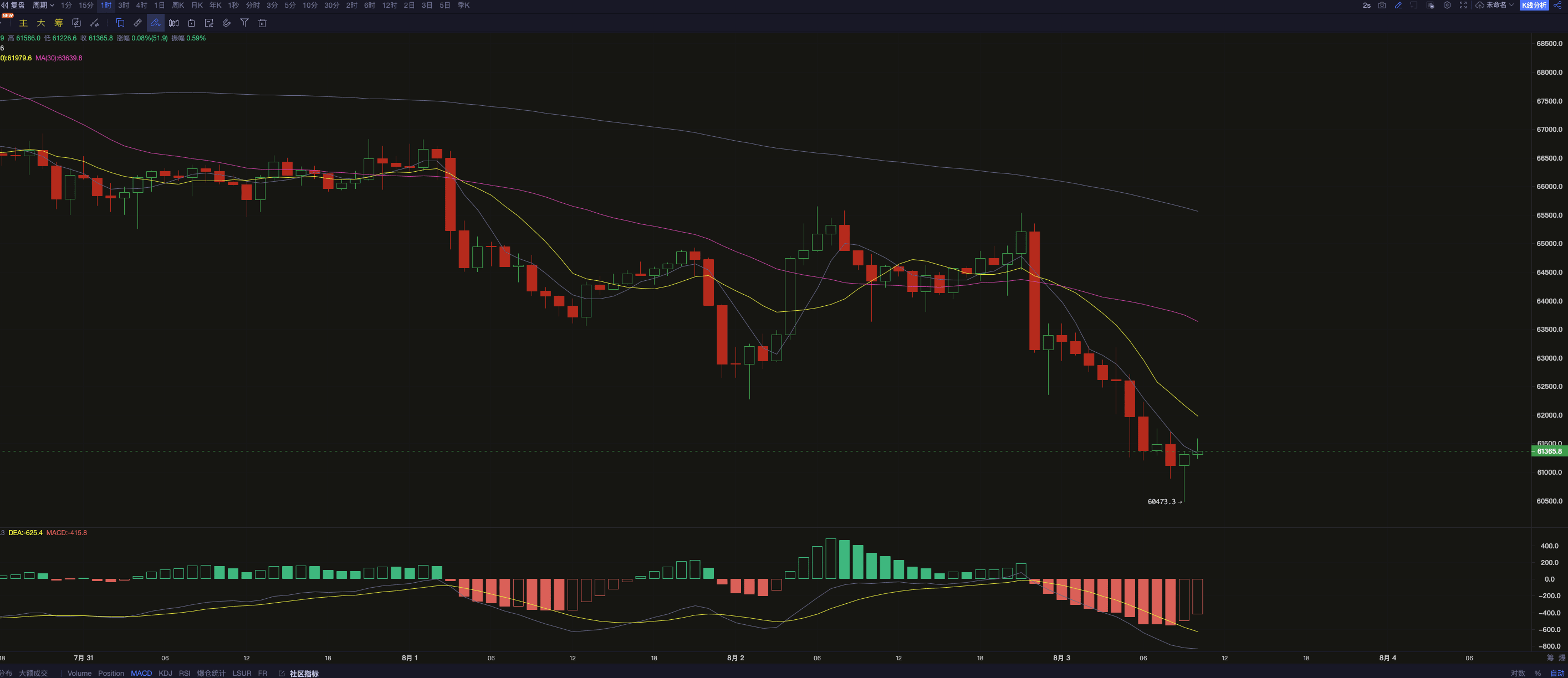Select the ruler measurement tool

click(138, 23)
